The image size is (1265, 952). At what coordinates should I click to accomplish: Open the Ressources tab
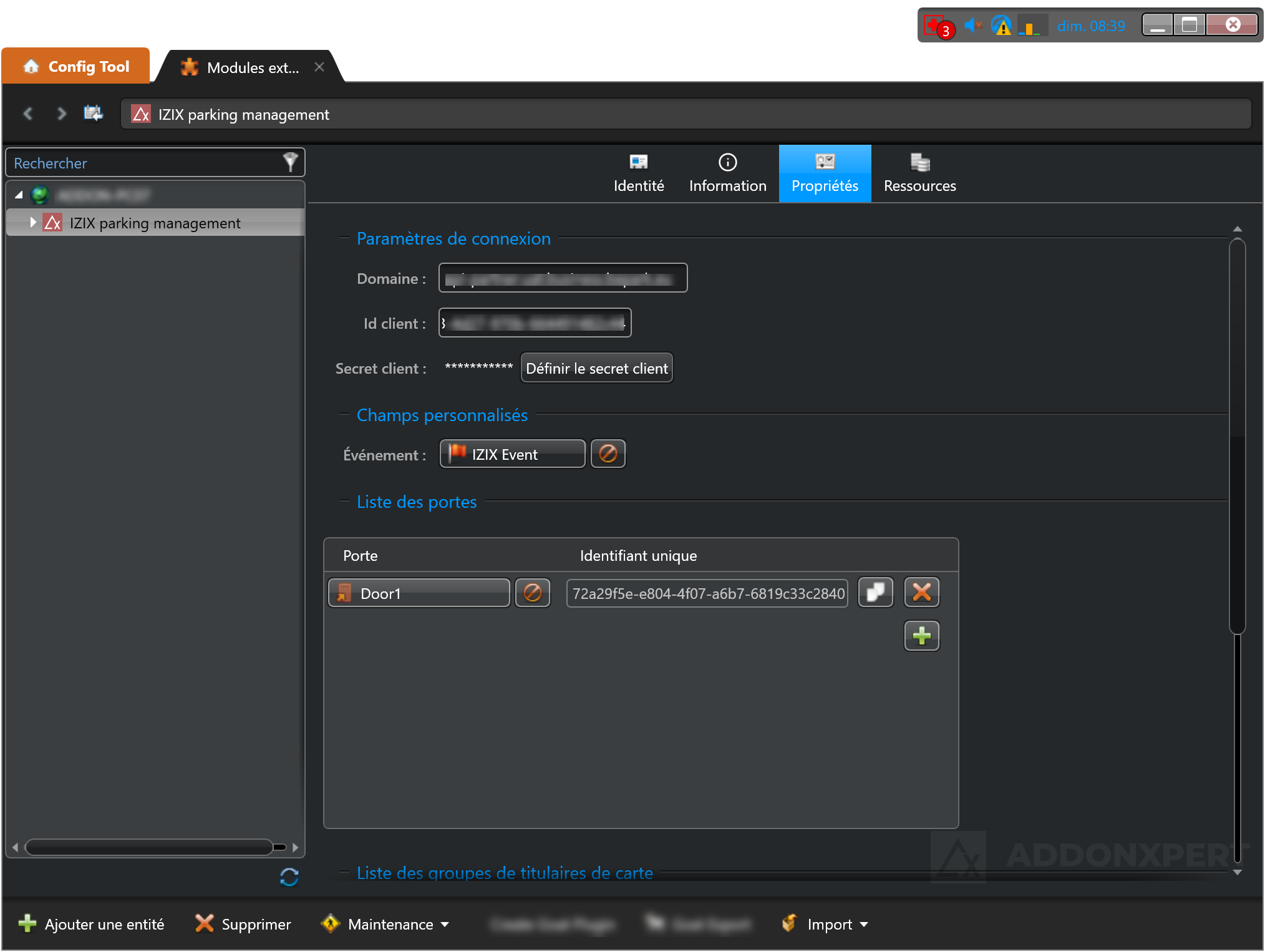point(919,173)
